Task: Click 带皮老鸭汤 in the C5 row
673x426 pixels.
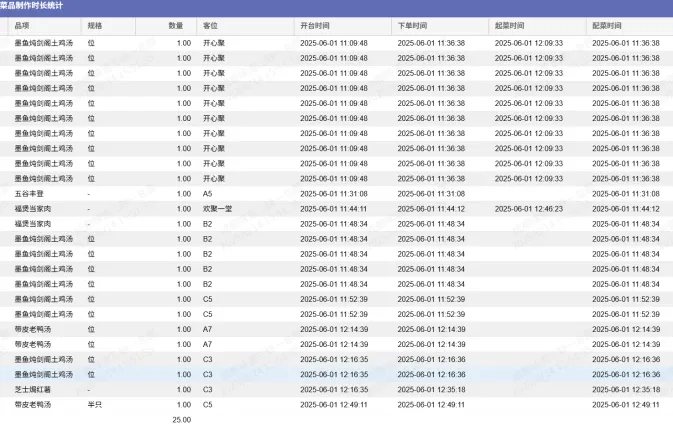Action: coord(33,404)
